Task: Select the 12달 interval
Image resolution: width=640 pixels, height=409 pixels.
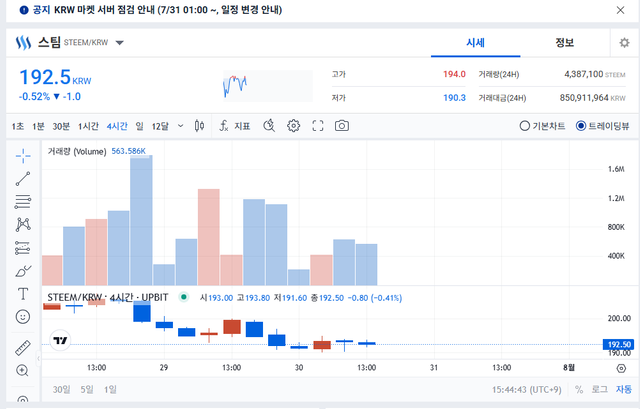Action: (x=160, y=126)
